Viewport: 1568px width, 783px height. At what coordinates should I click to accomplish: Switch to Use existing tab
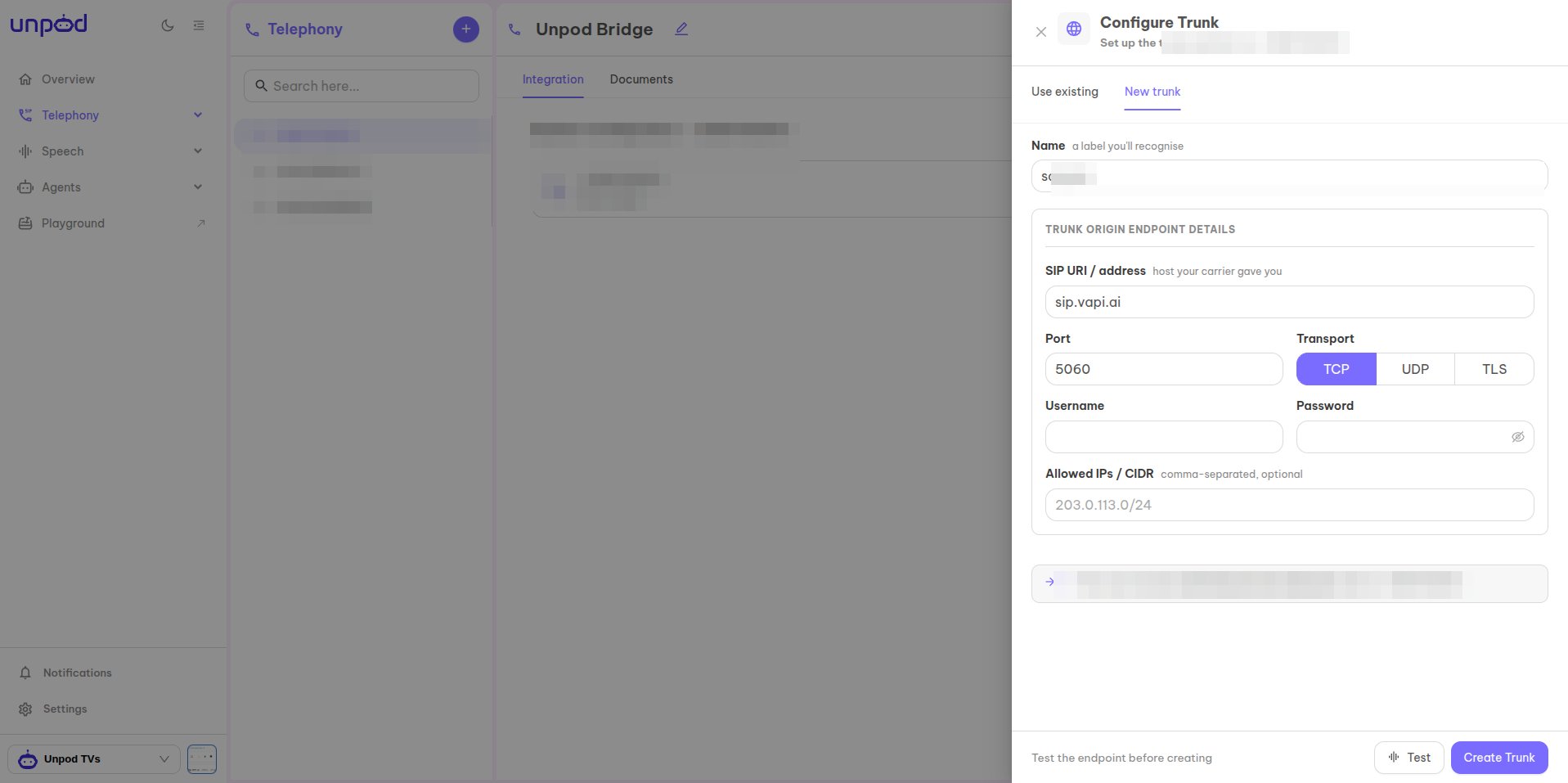[x=1065, y=92]
